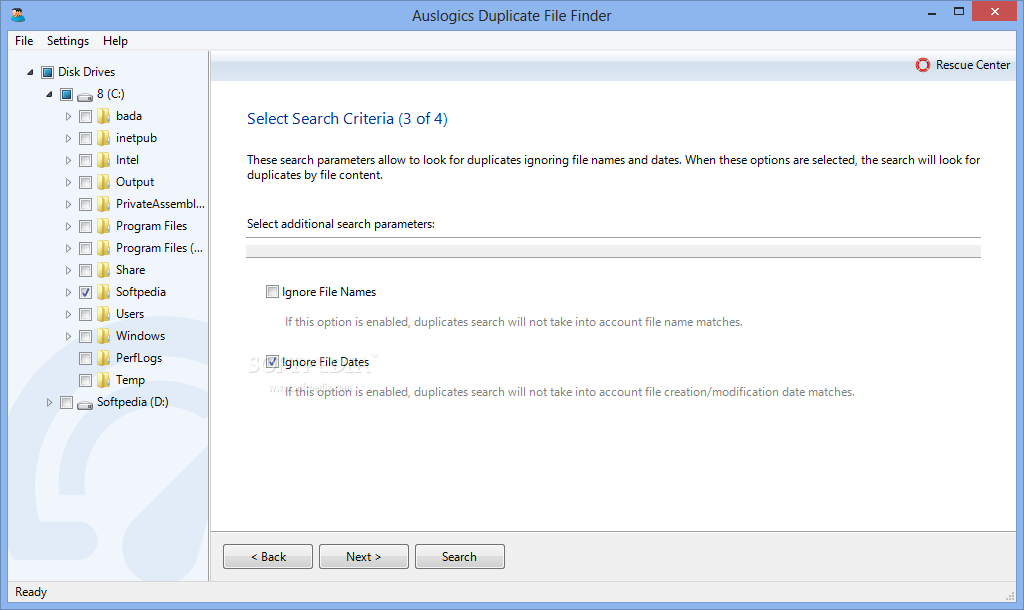Collapse the Disk Drives tree node
The width and height of the screenshot is (1024, 610).
[30, 72]
